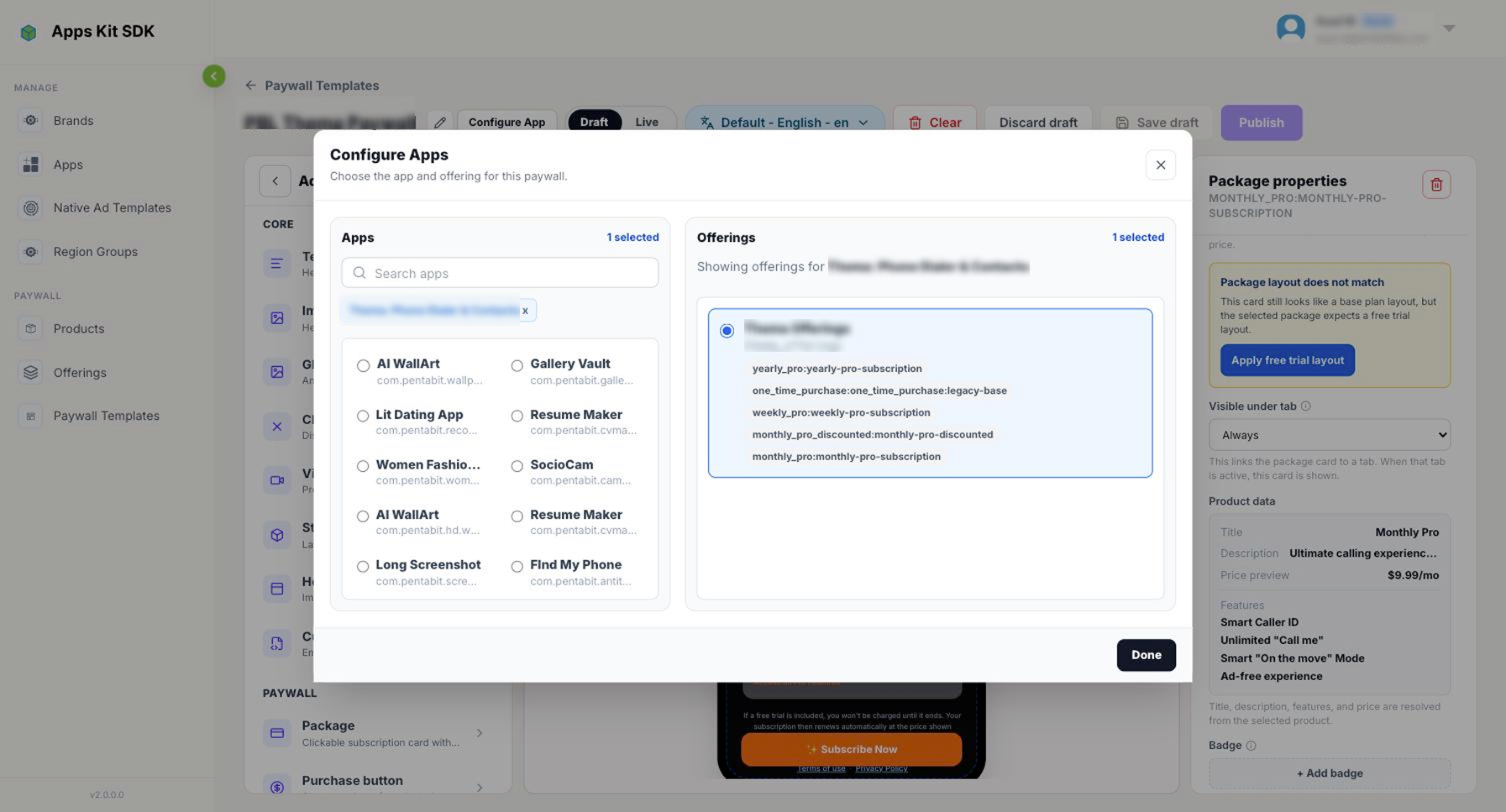
Task: Collapse sidebar with green arrow button
Action: (213, 76)
